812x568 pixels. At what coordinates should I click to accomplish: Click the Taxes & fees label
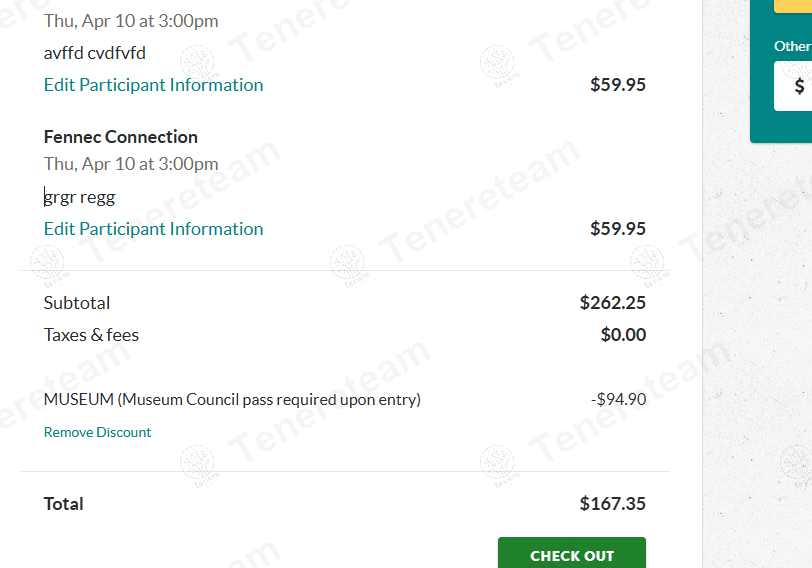(x=91, y=335)
